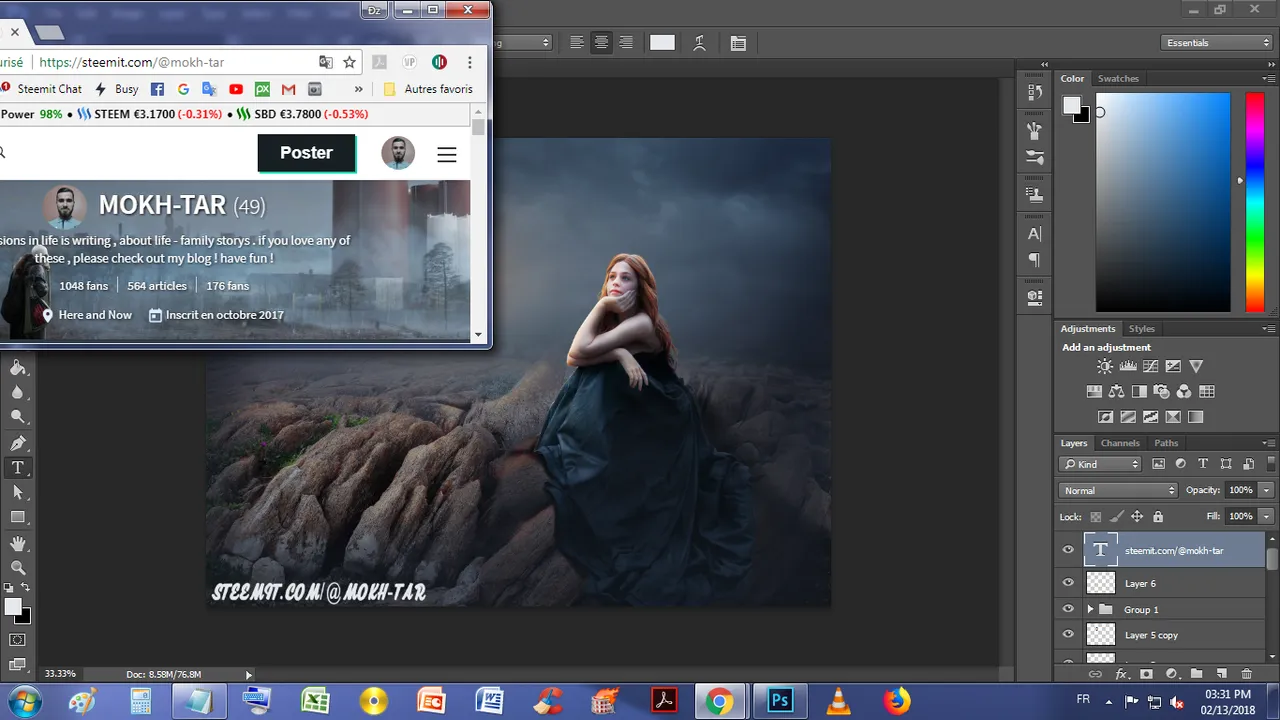Viewport: 1280px width, 720px height.
Task: Add a Photo Filter adjustment
Action: [1161, 392]
